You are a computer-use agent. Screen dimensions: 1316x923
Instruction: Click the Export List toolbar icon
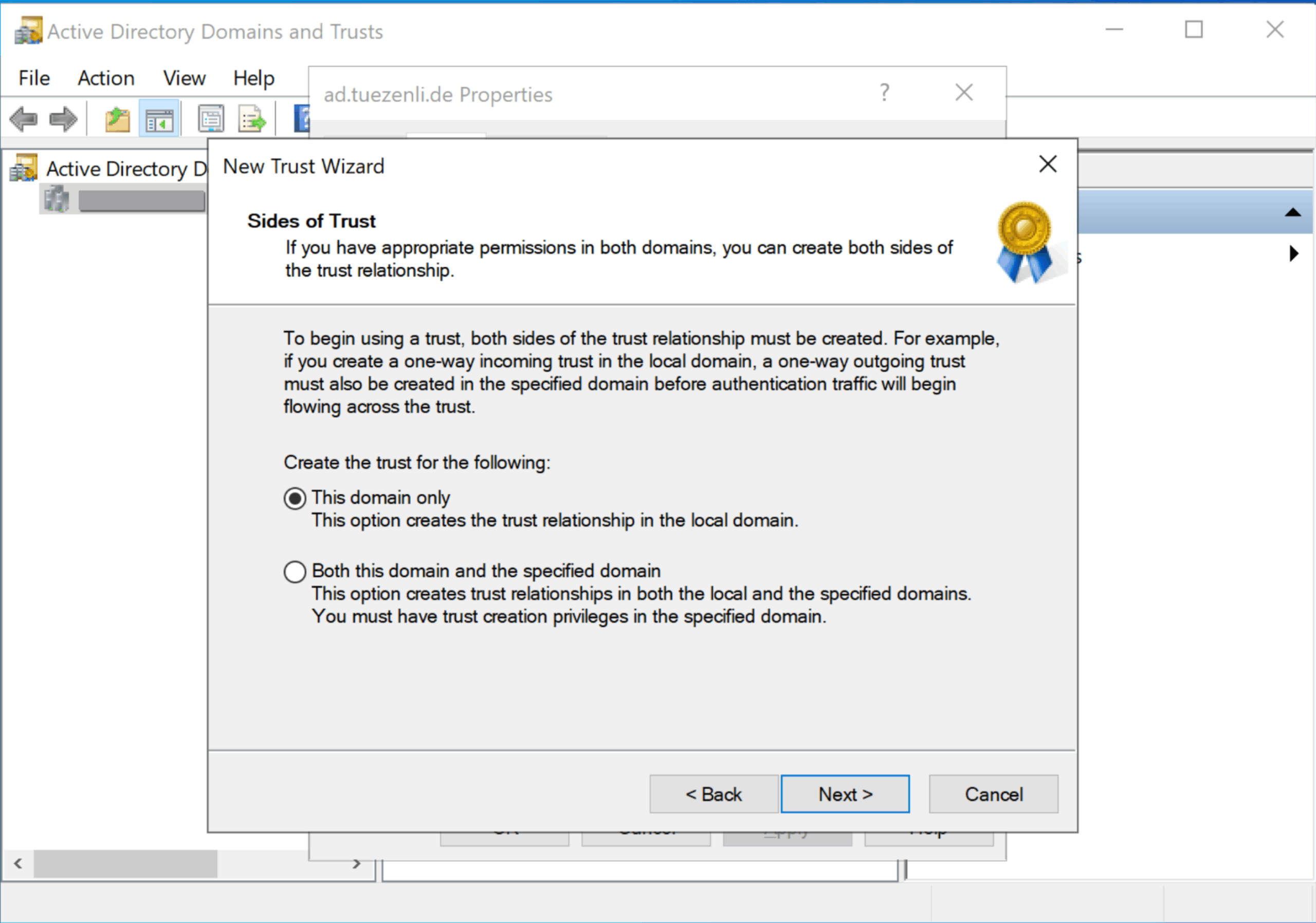(252, 119)
